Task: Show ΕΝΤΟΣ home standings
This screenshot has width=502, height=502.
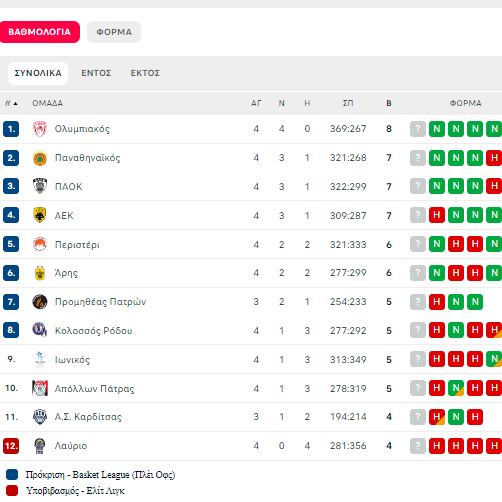Action: [x=96, y=73]
